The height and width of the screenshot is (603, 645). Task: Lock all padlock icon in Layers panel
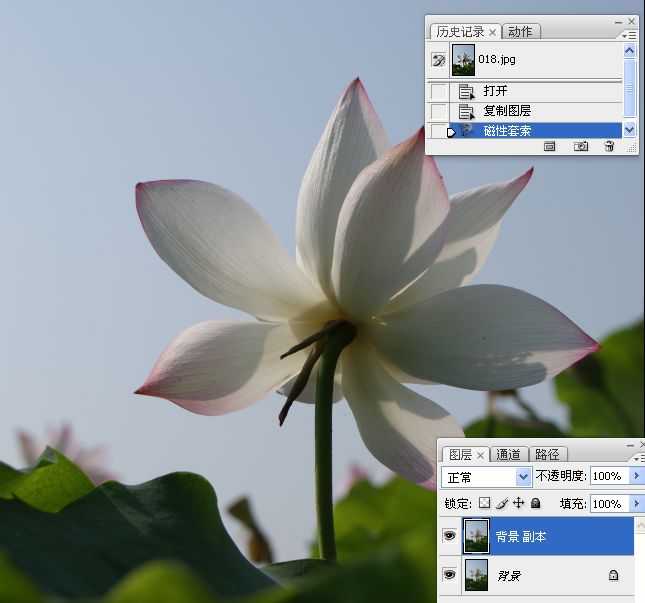pyautogui.click(x=535, y=503)
